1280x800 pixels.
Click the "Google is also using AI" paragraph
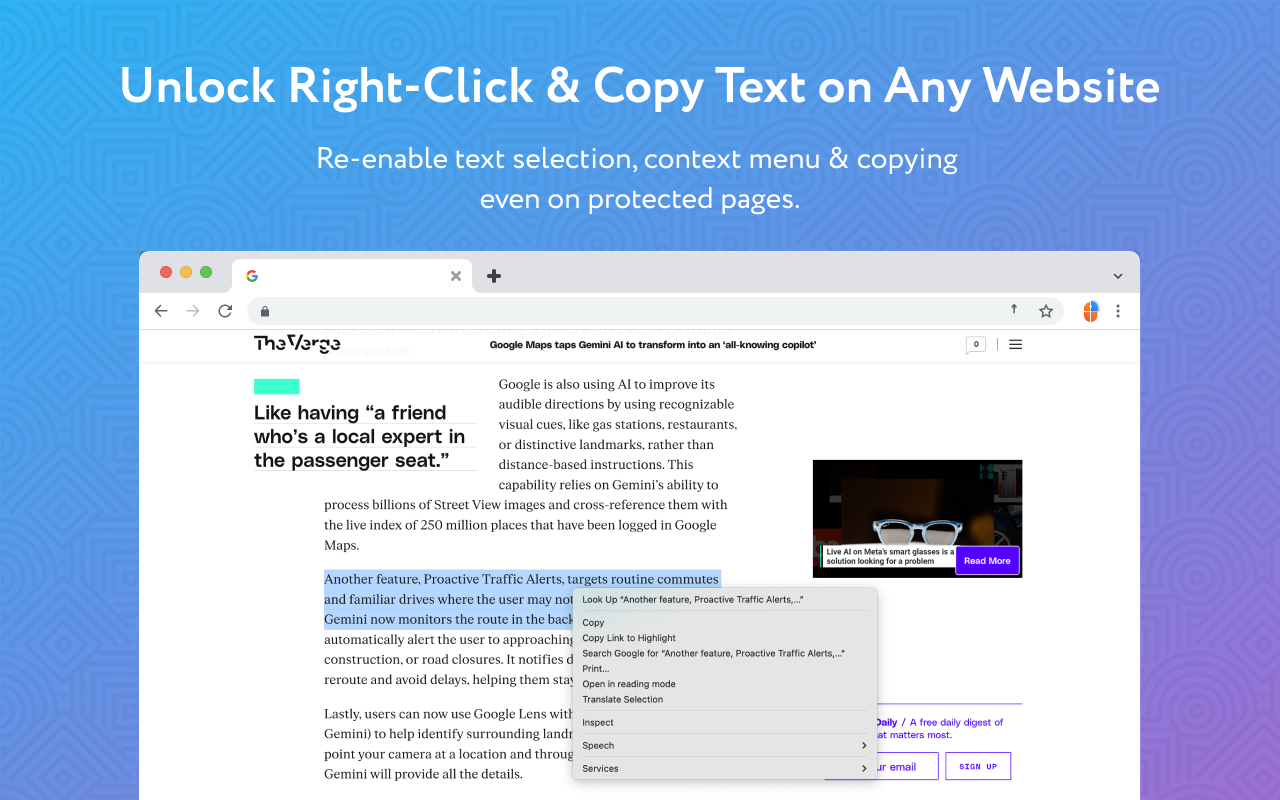531,464
